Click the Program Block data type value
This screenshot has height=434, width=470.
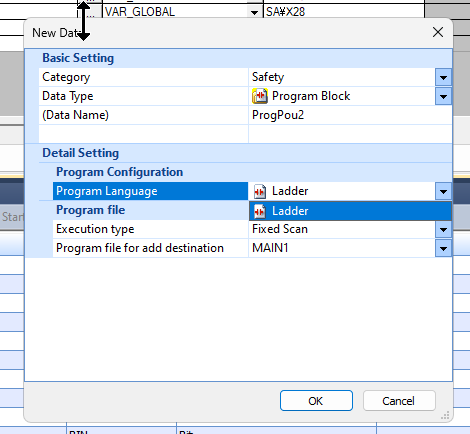[x=342, y=96]
